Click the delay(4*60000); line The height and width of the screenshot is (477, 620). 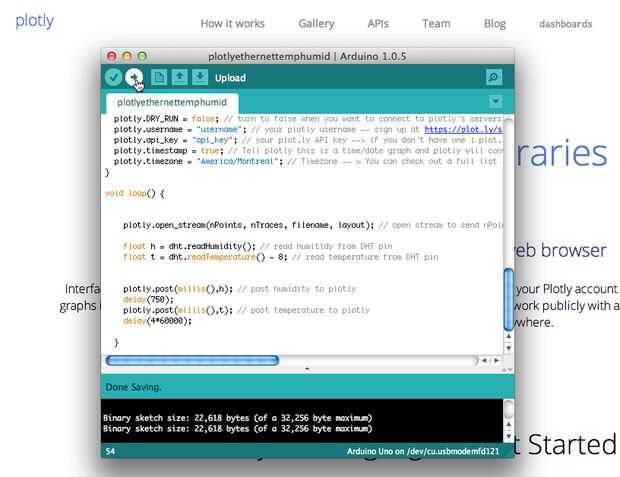pos(157,321)
